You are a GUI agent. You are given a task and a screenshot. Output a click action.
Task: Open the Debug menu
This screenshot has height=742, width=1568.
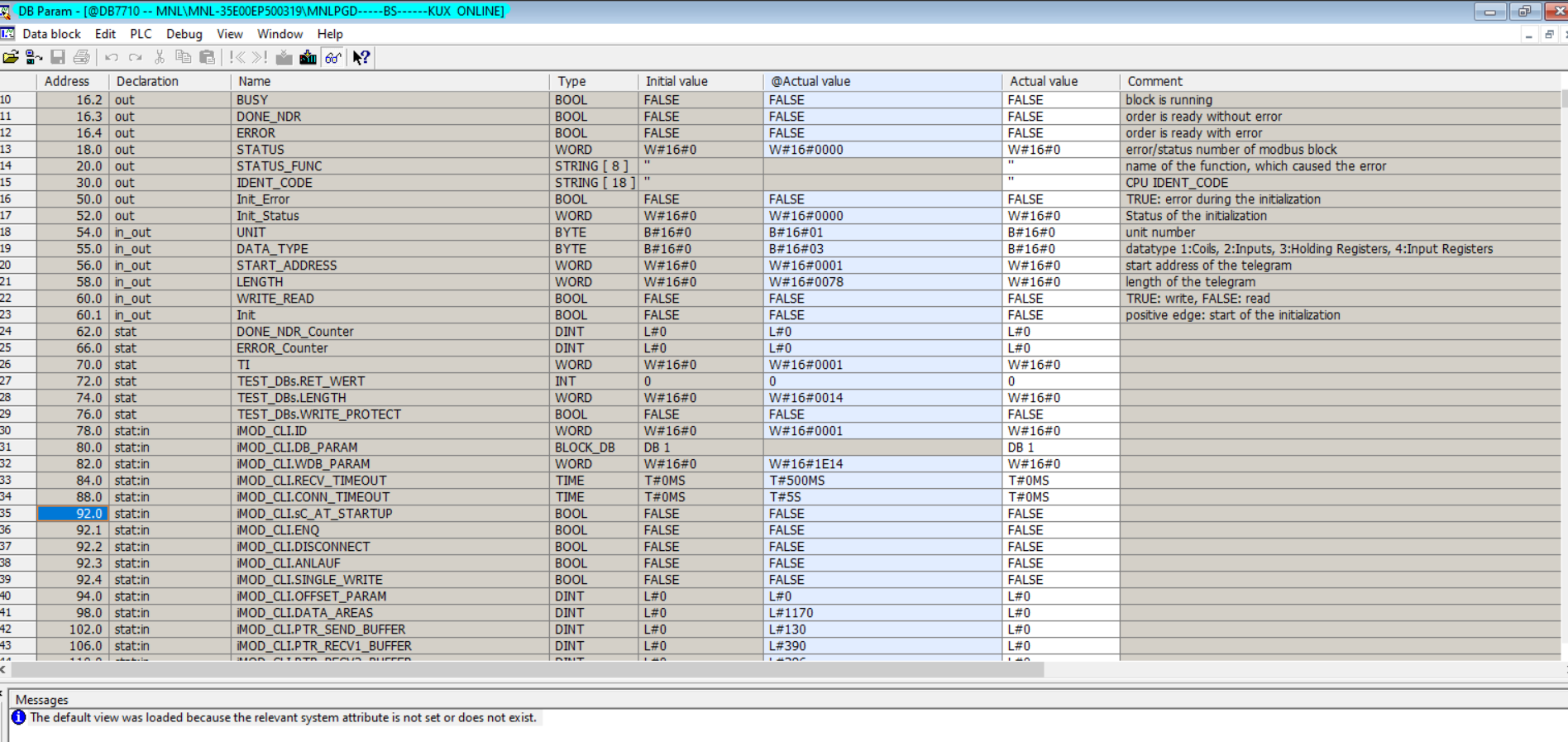coord(184,34)
